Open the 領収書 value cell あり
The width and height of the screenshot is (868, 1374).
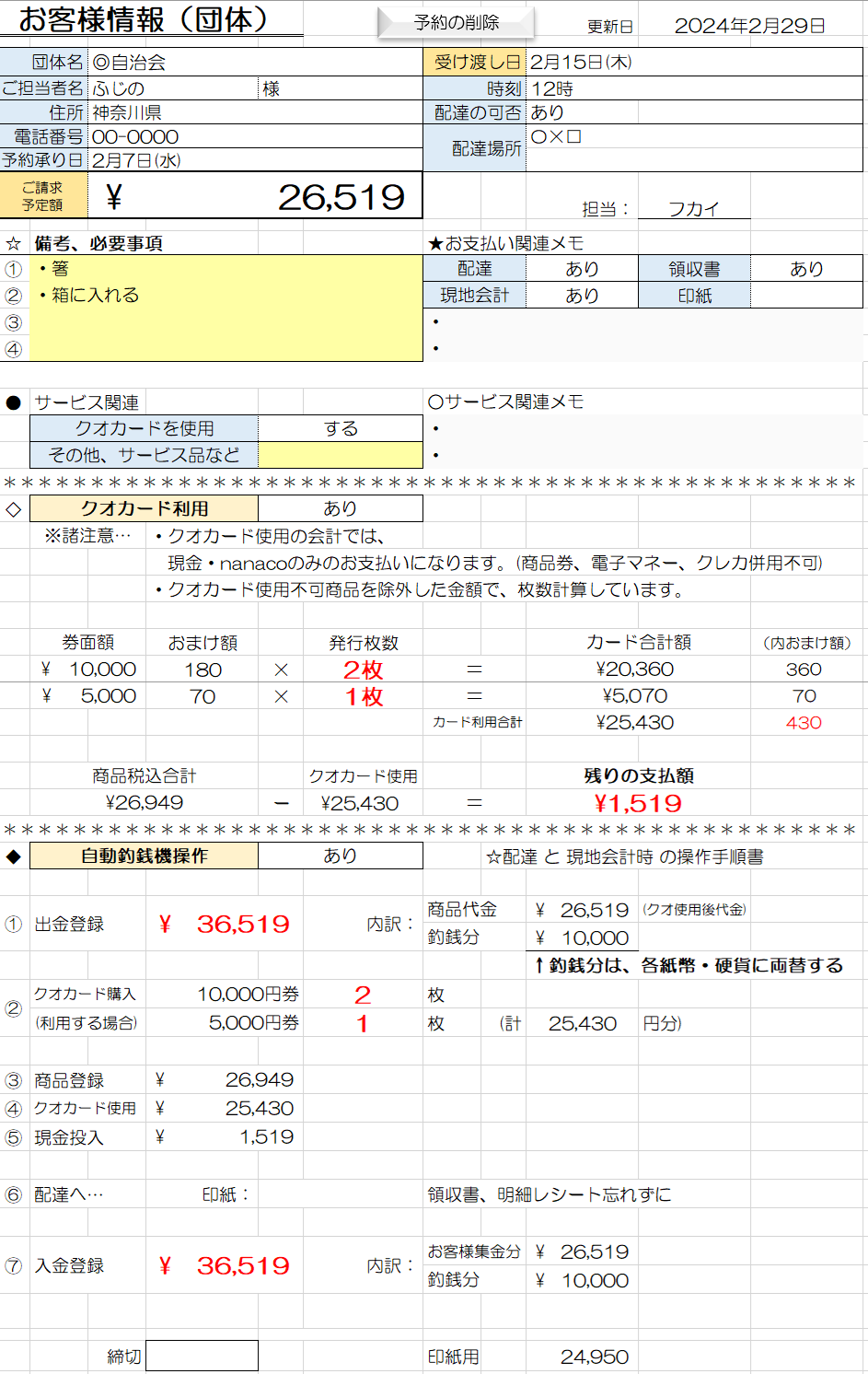click(x=806, y=269)
